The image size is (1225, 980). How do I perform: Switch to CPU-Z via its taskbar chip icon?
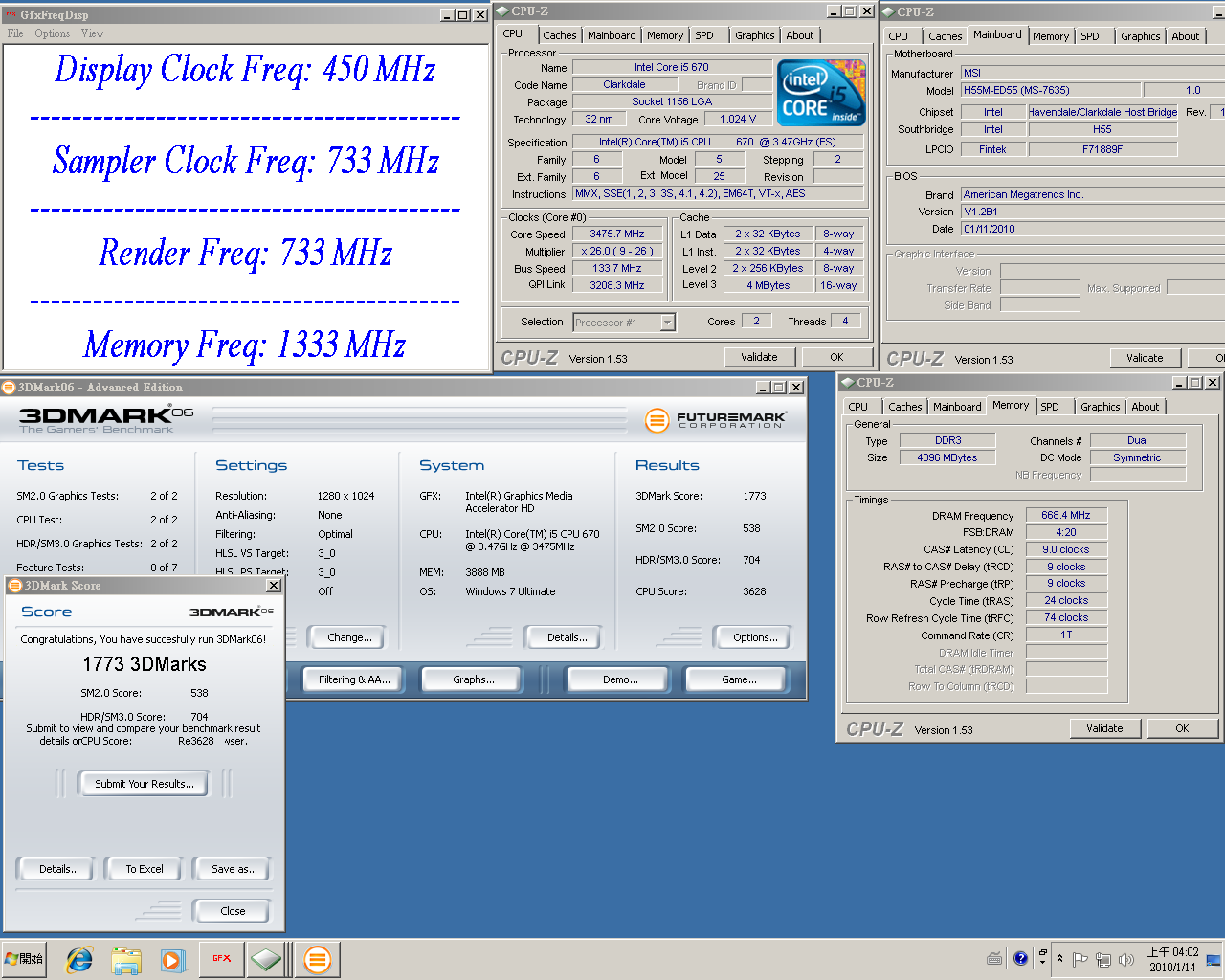coord(266,958)
